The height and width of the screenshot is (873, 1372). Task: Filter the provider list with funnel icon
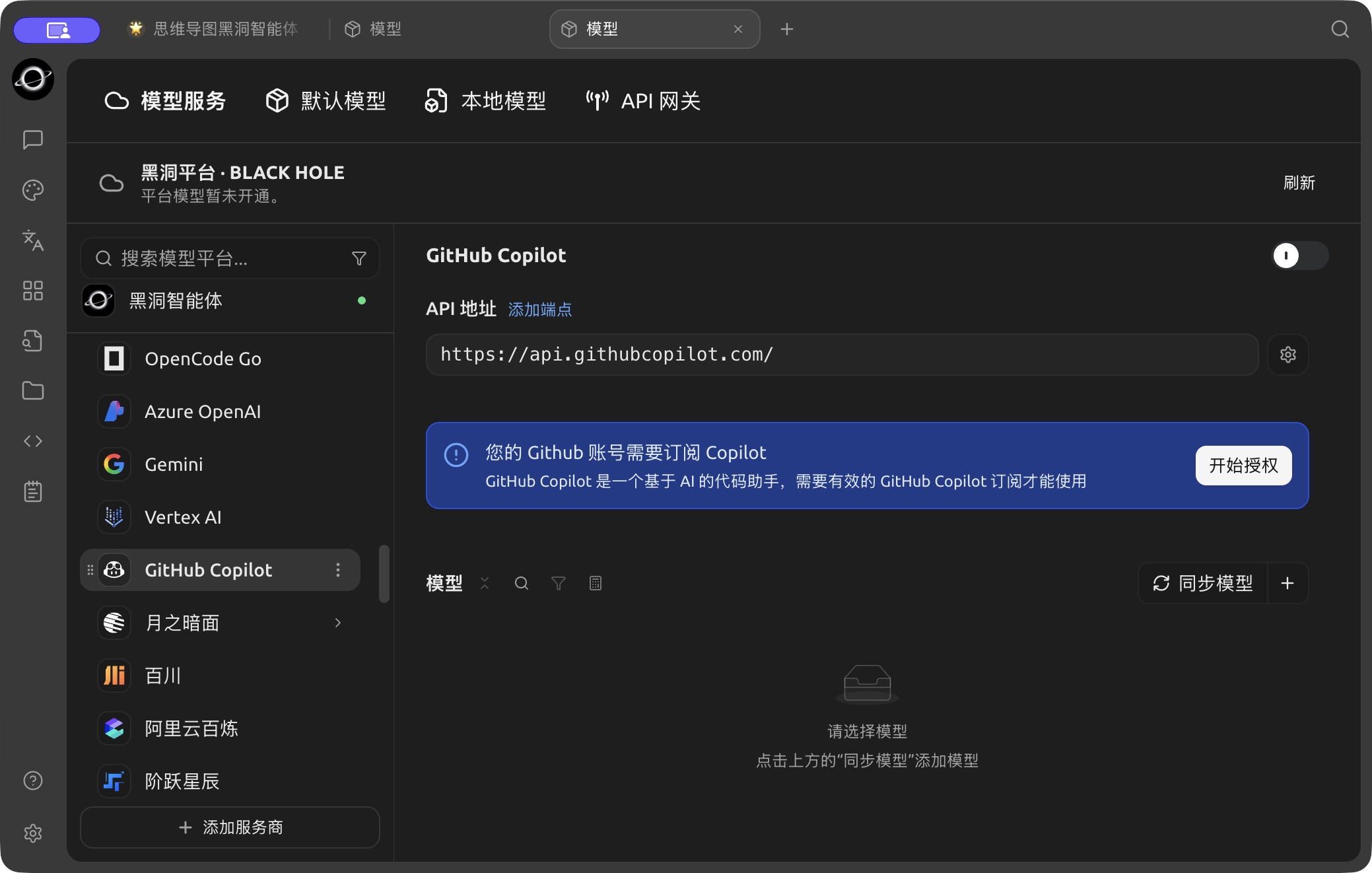[x=359, y=258]
